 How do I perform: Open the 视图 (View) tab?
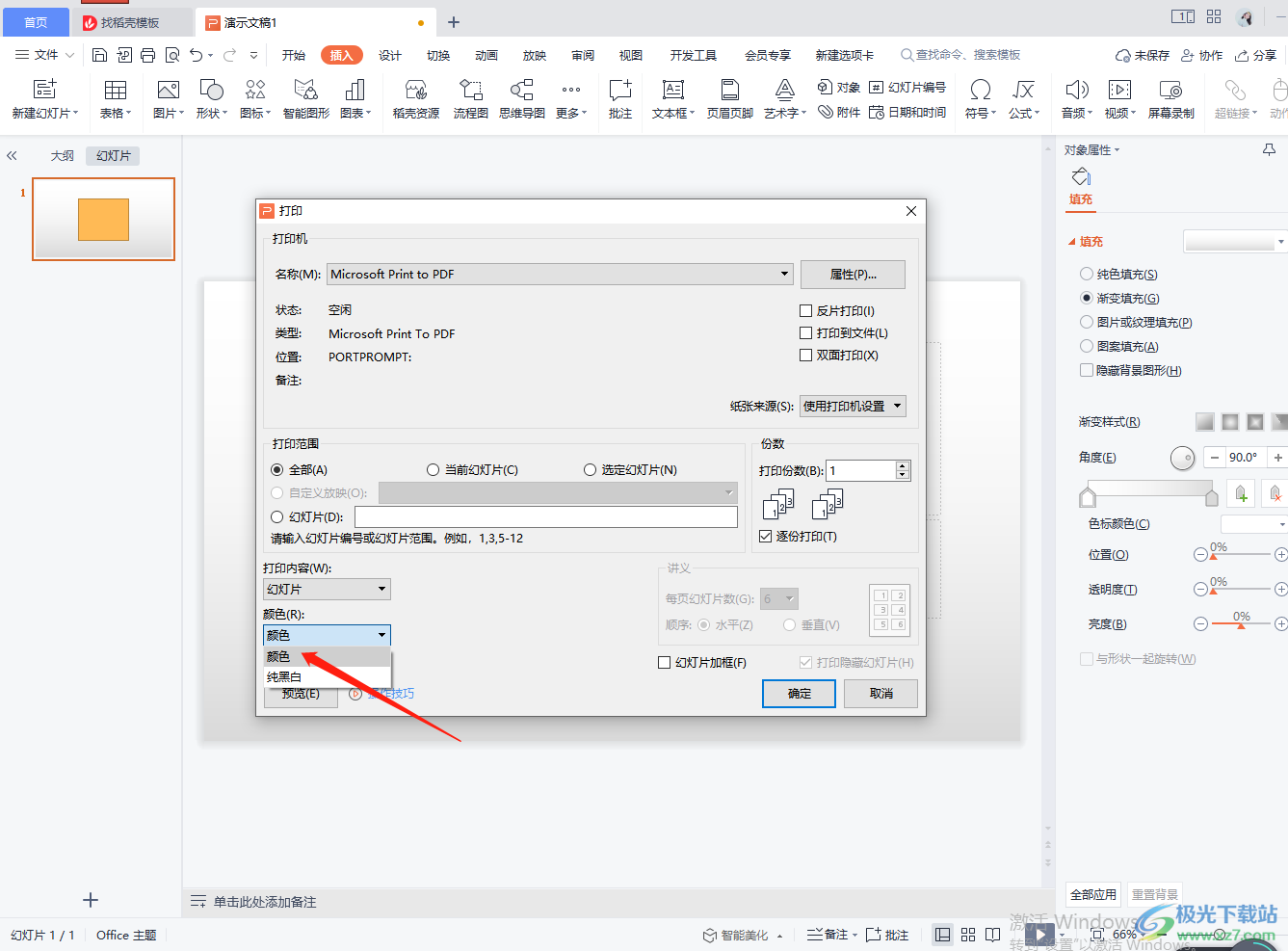(x=631, y=55)
